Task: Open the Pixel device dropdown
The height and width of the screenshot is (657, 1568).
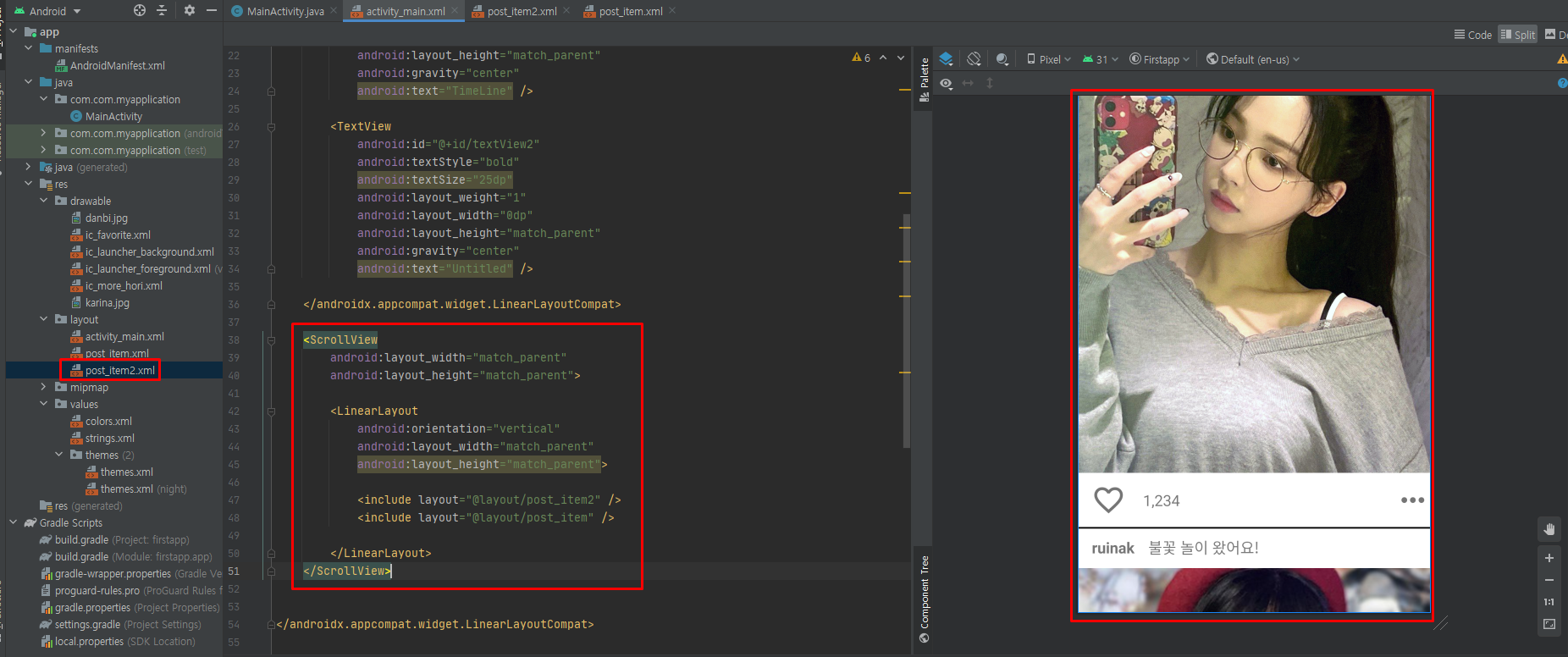Action: coord(1049,59)
